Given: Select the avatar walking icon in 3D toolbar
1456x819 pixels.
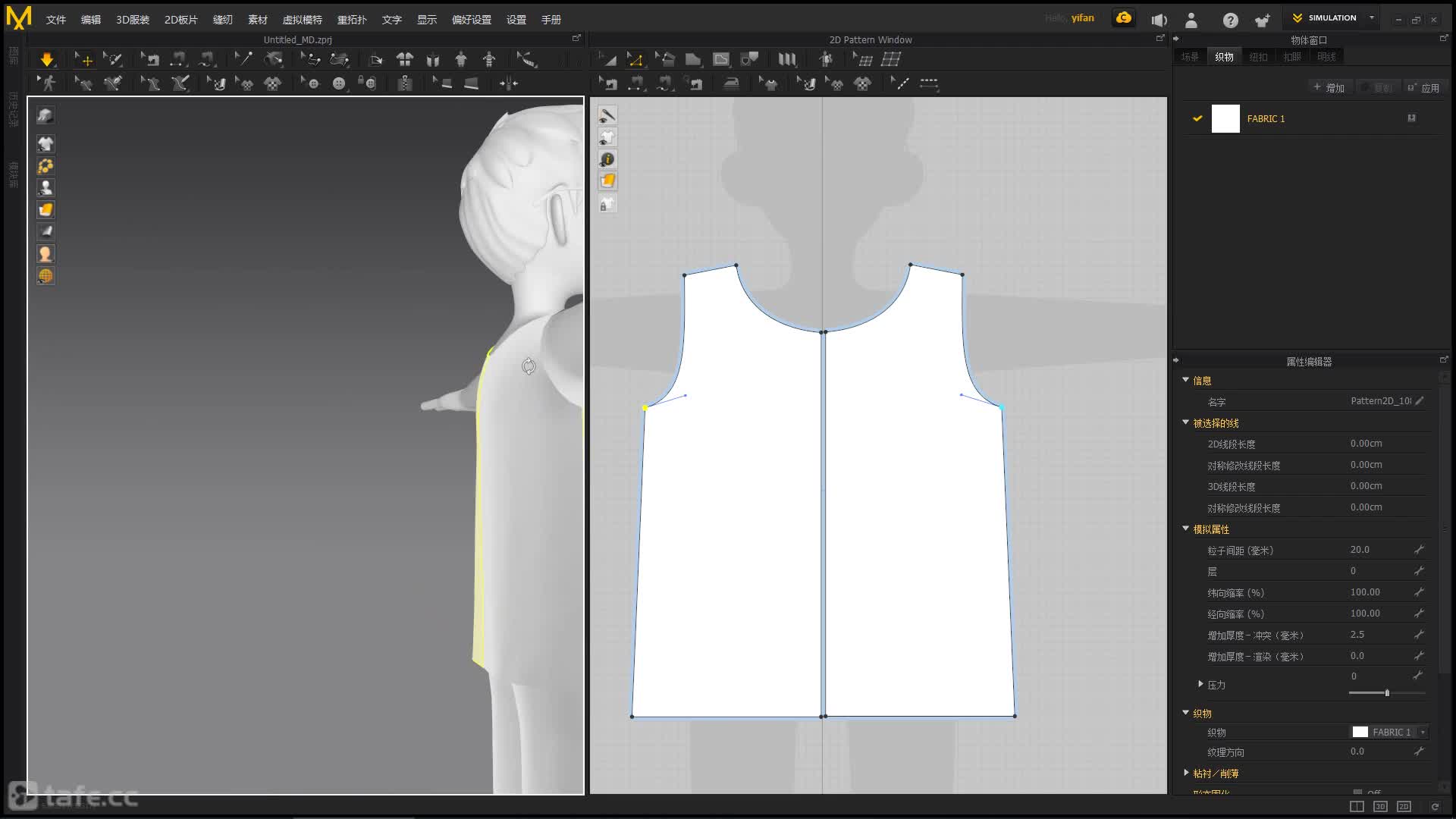Looking at the screenshot, I should click(48, 83).
